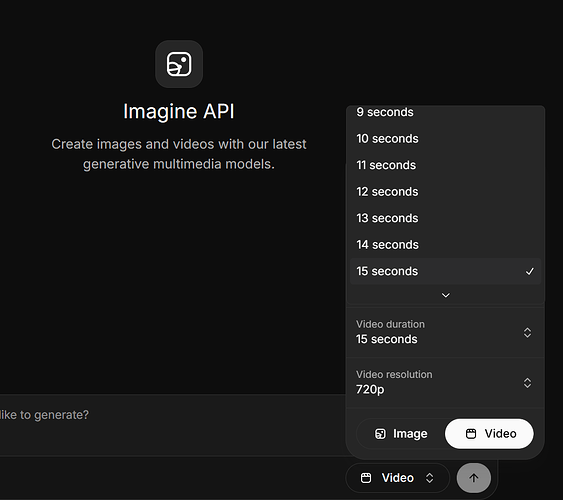Screen dimensions: 563x500
Task: Open the Video resolution dropdown
Action: pyautogui.click(x=445, y=383)
